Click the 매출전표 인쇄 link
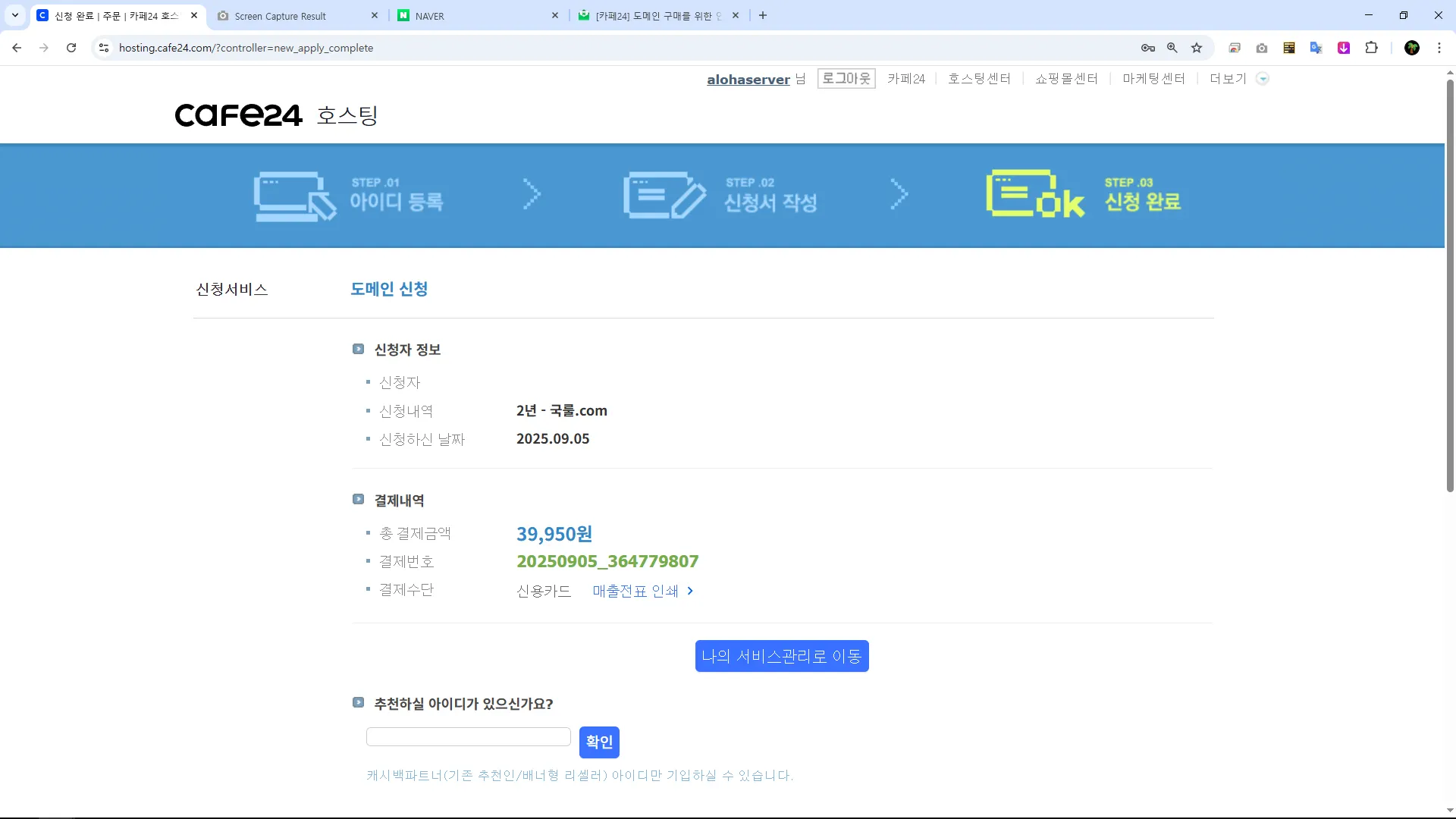The height and width of the screenshot is (819, 1456). [642, 591]
